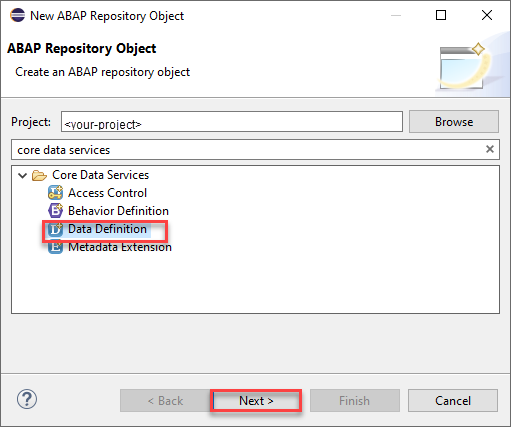Image resolution: width=511 pixels, height=427 pixels.
Task: Select Data Definition in the tree
Action: pyautogui.click(x=107, y=229)
